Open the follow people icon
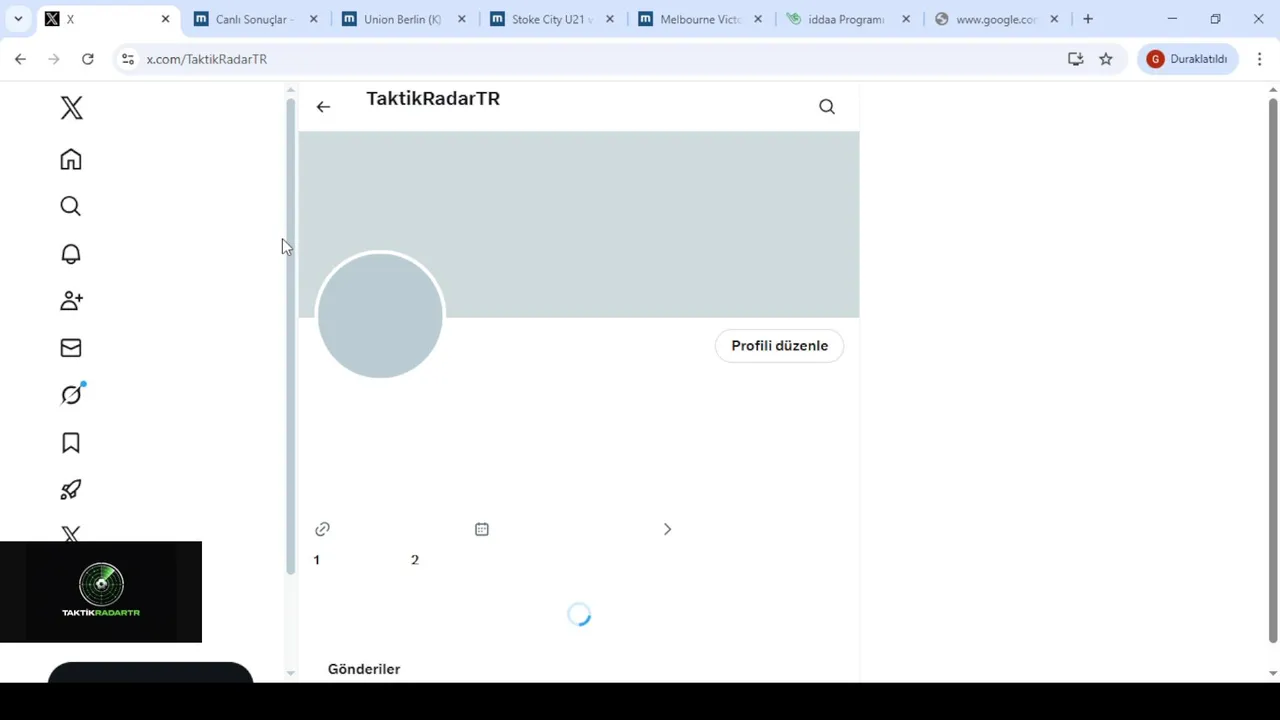Screen dimensions: 1280x720 point(71,301)
